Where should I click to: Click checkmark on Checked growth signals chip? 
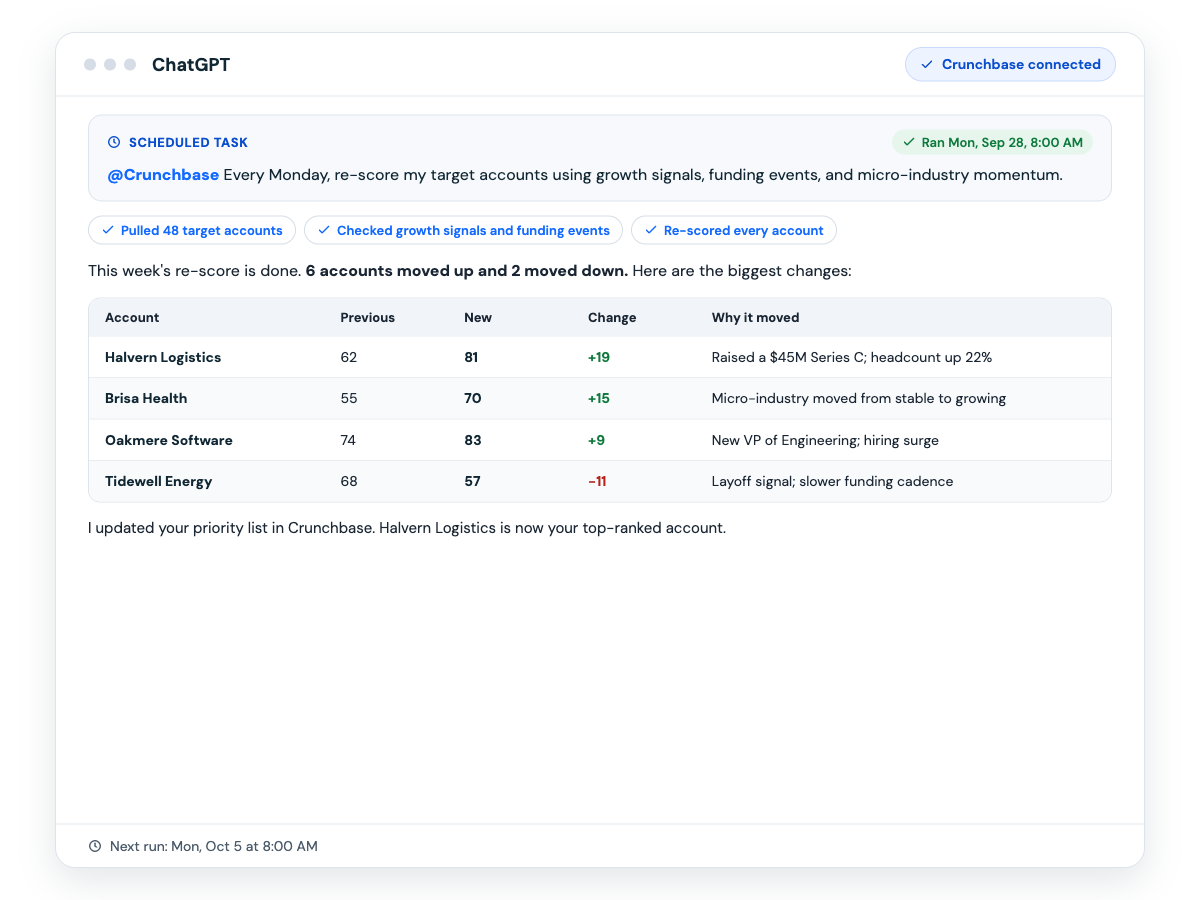coord(324,230)
